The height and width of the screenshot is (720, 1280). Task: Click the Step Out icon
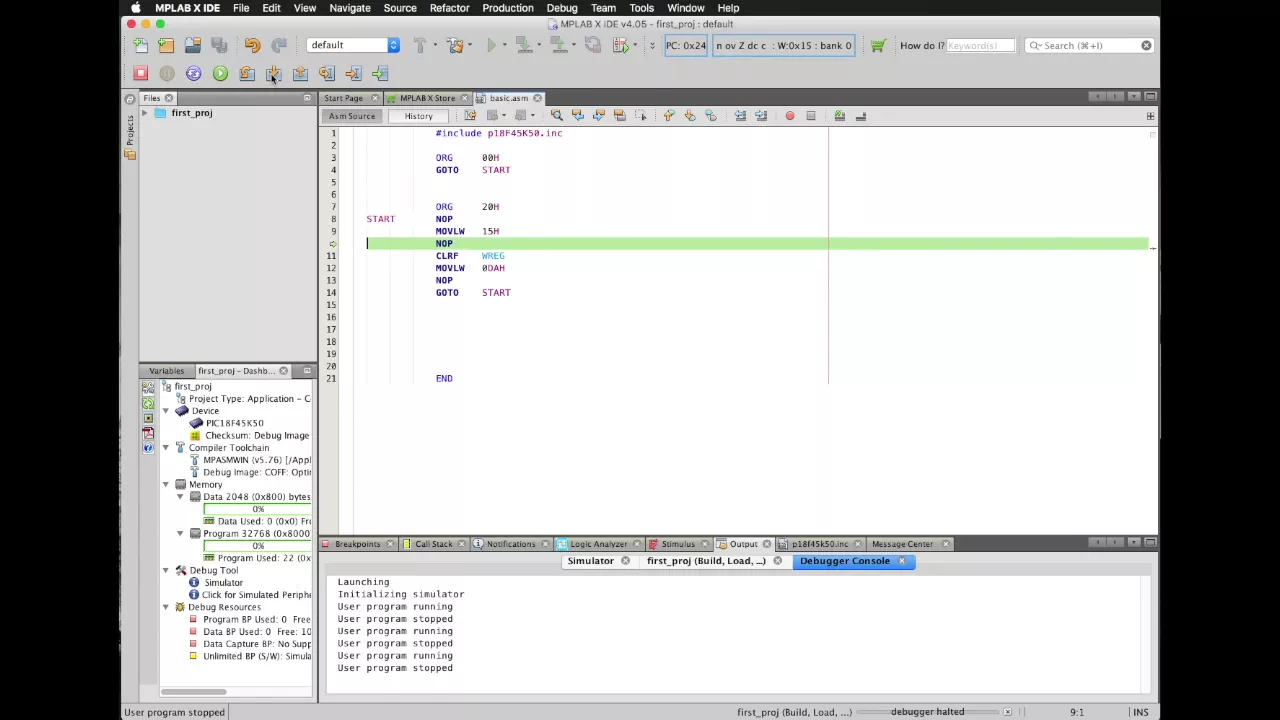tap(300, 73)
